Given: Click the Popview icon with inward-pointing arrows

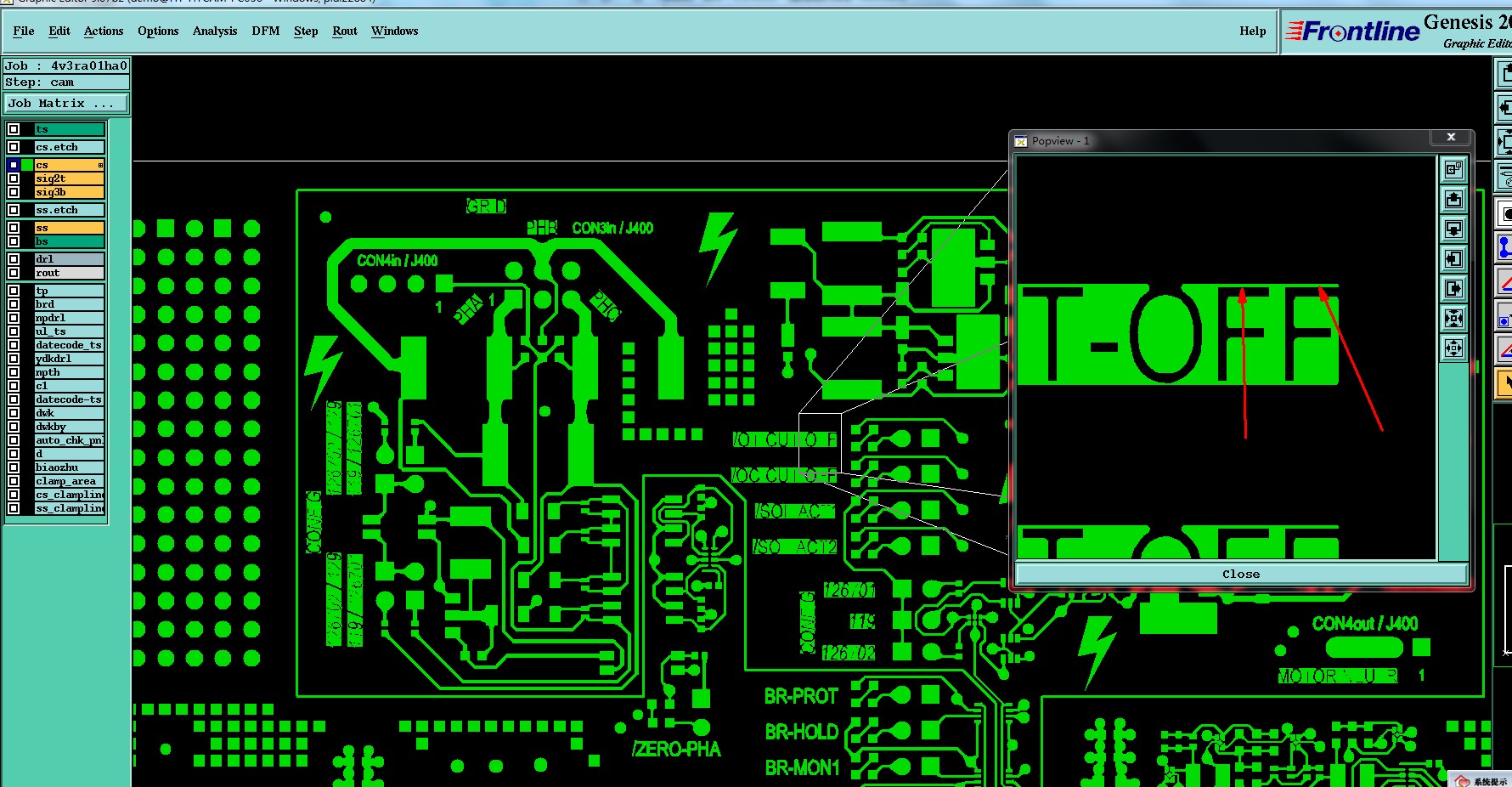Looking at the screenshot, I should [1453, 318].
